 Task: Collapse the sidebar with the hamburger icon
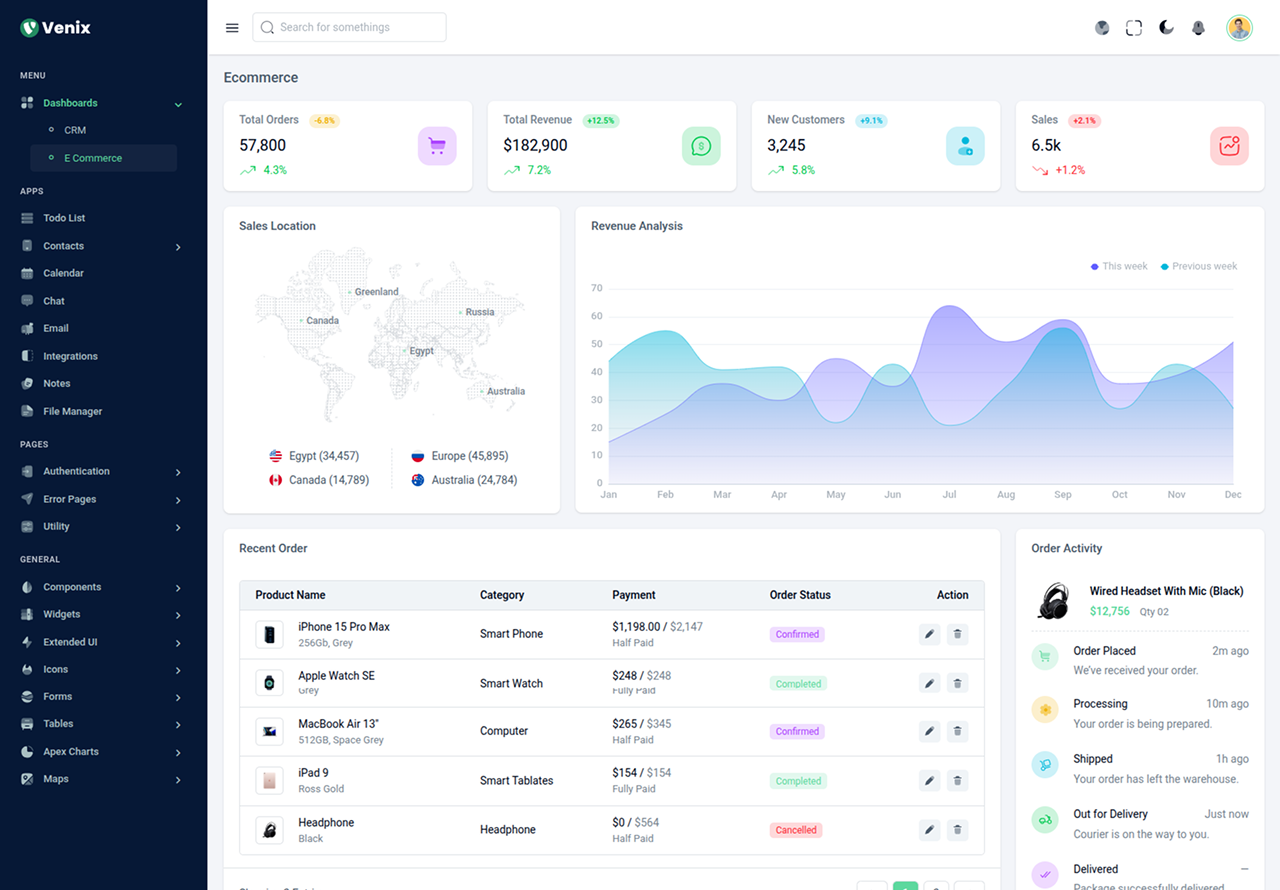tap(232, 27)
